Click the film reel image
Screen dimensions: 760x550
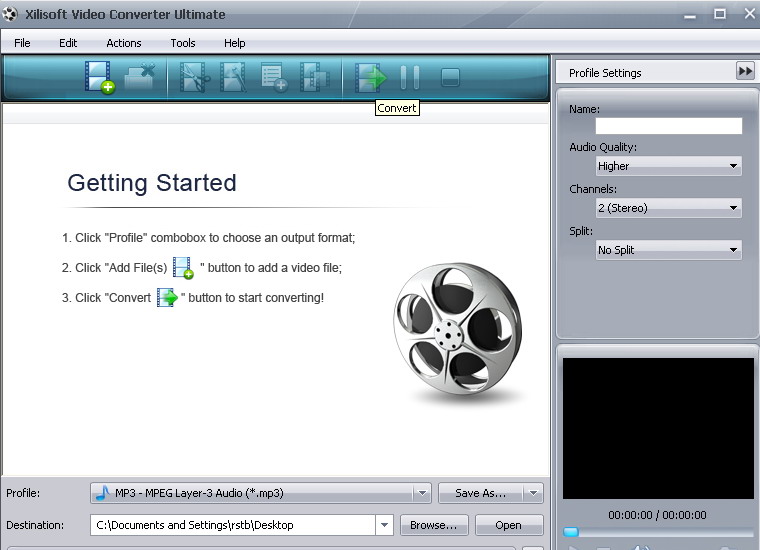point(458,330)
